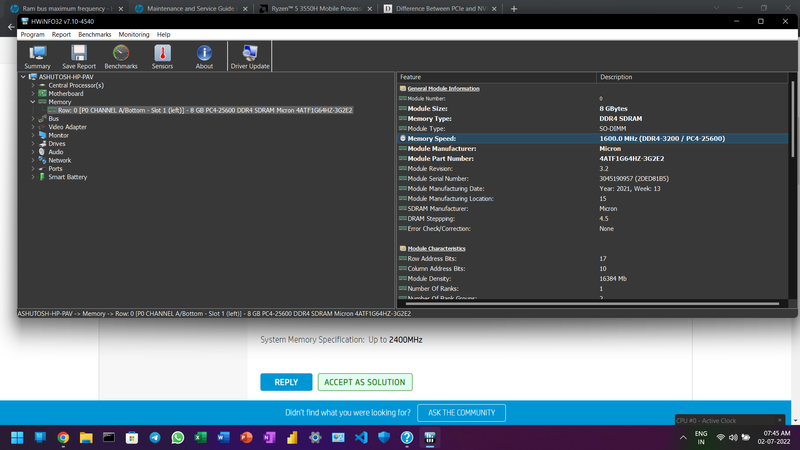
Task: Select the Video Adapter tree item
Action: pyautogui.click(x=67, y=127)
